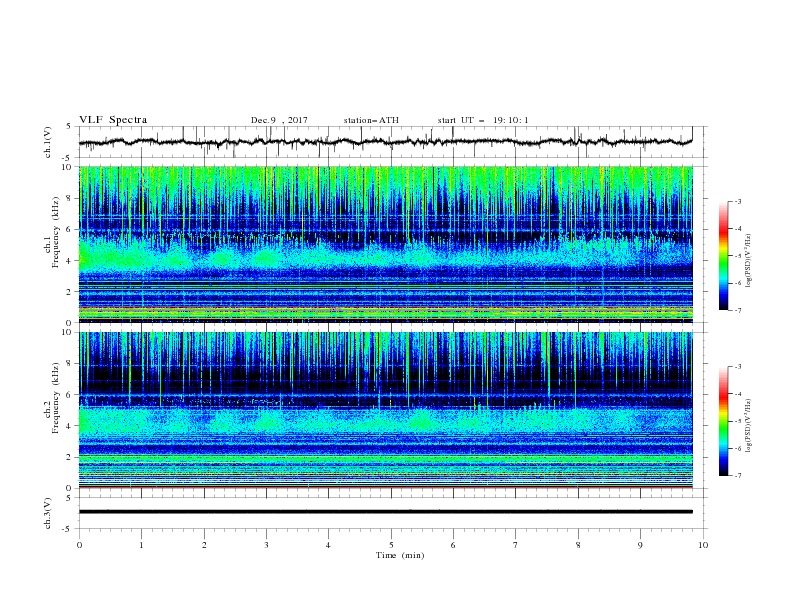Click time axis tick label '5'

[391, 545]
